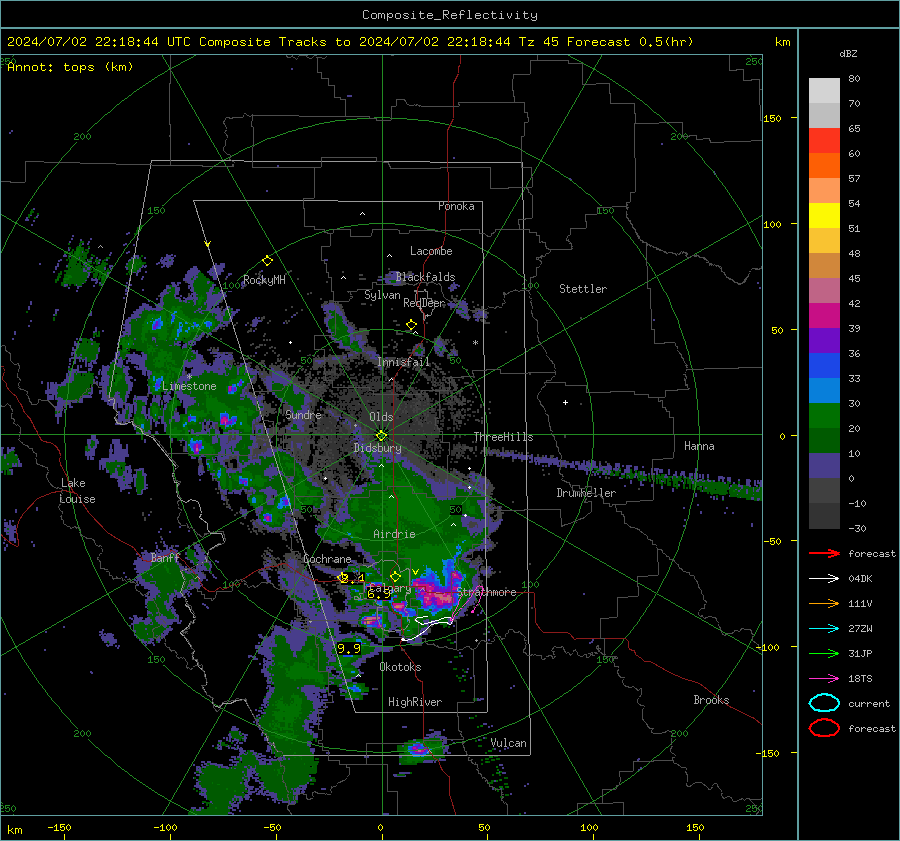Click the Limestone label
This screenshot has width=900, height=841.
(189, 386)
